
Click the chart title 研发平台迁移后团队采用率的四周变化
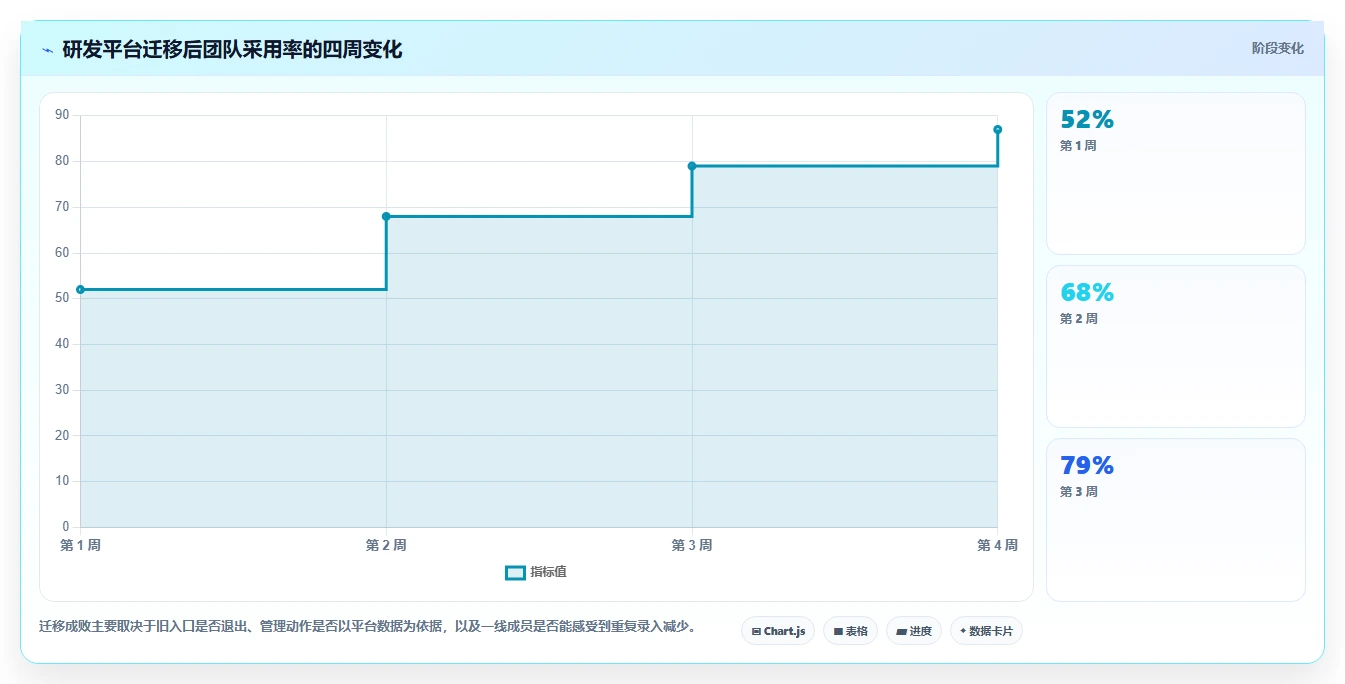232,49
